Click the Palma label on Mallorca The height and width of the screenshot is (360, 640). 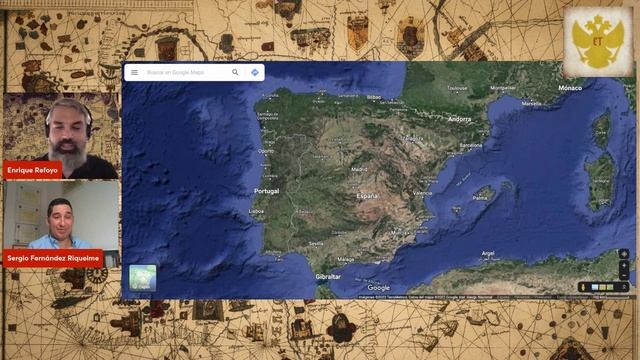[480, 198]
